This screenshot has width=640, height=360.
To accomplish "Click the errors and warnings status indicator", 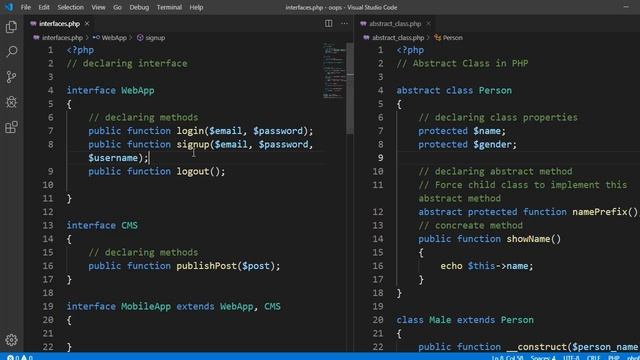I will (x=19, y=357).
